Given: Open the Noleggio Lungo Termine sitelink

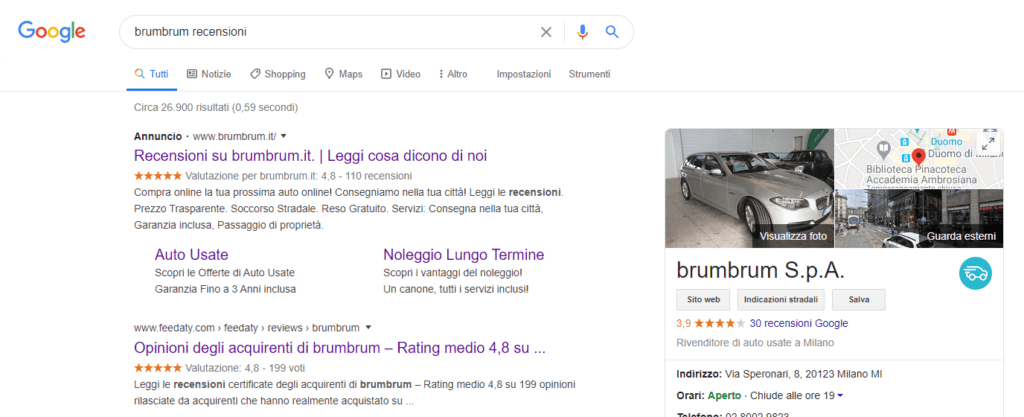Looking at the screenshot, I should 464,255.
